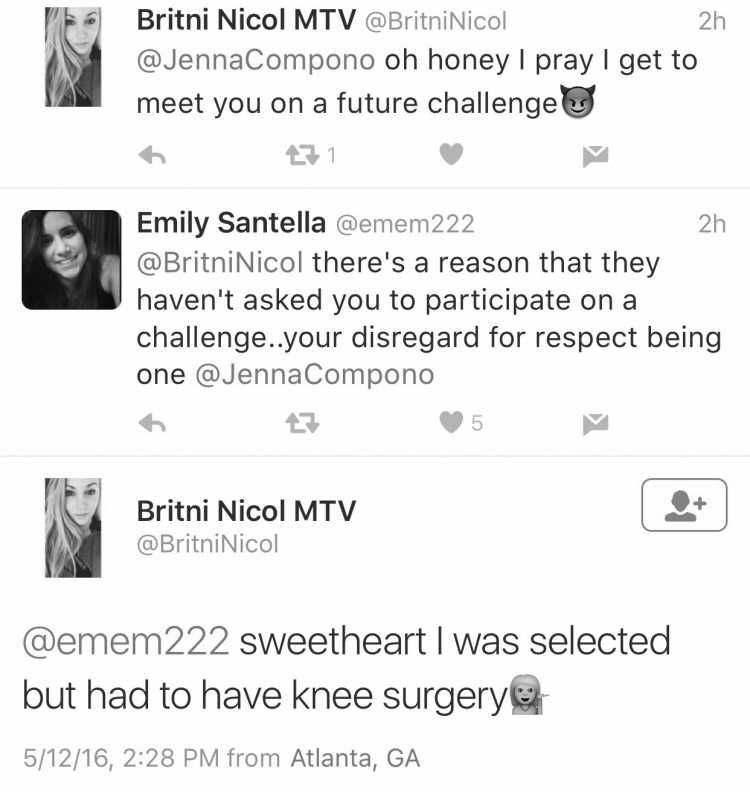Like Britni Nicol's future challenge tweet
The width and height of the screenshot is (750, 792).
[x=451, y=154]
